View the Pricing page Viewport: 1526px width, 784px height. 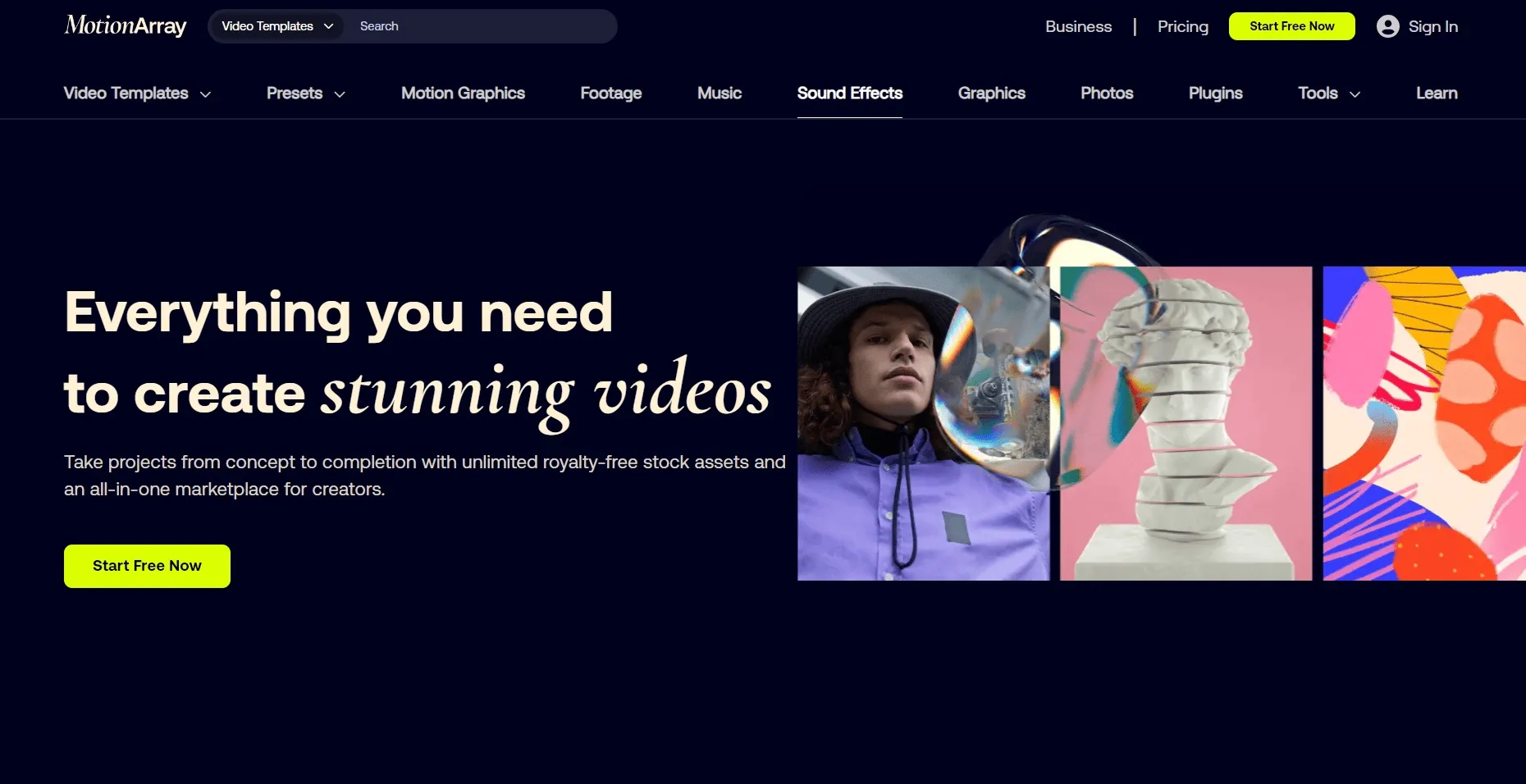1182,26
